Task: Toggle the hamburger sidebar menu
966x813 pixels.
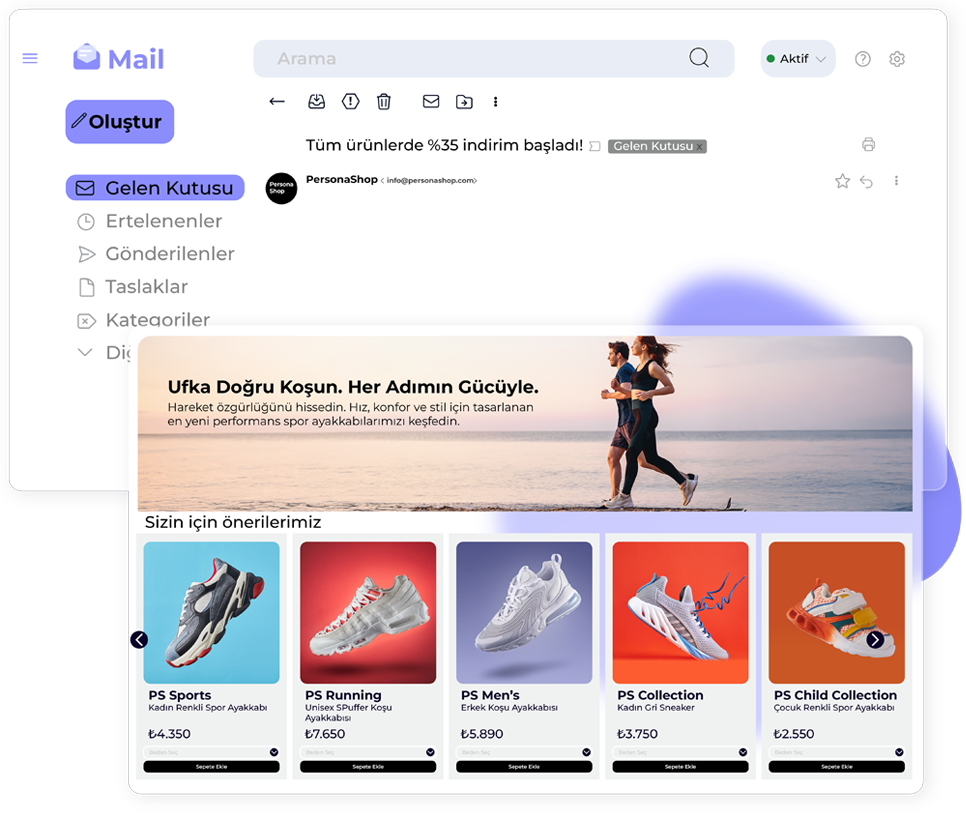Action: [x=30, y=59]
